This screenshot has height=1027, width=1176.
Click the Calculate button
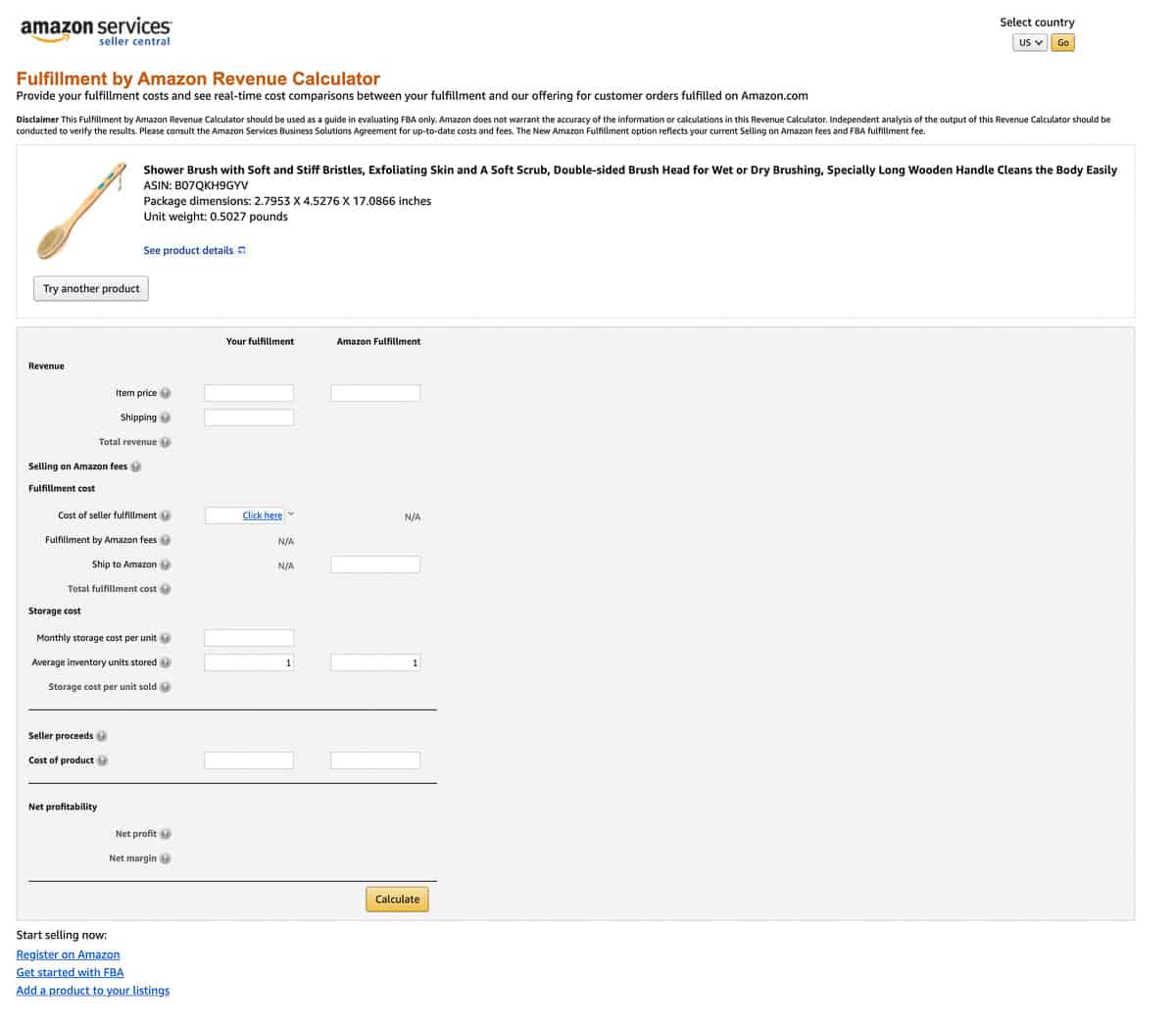tap(396, 899)
